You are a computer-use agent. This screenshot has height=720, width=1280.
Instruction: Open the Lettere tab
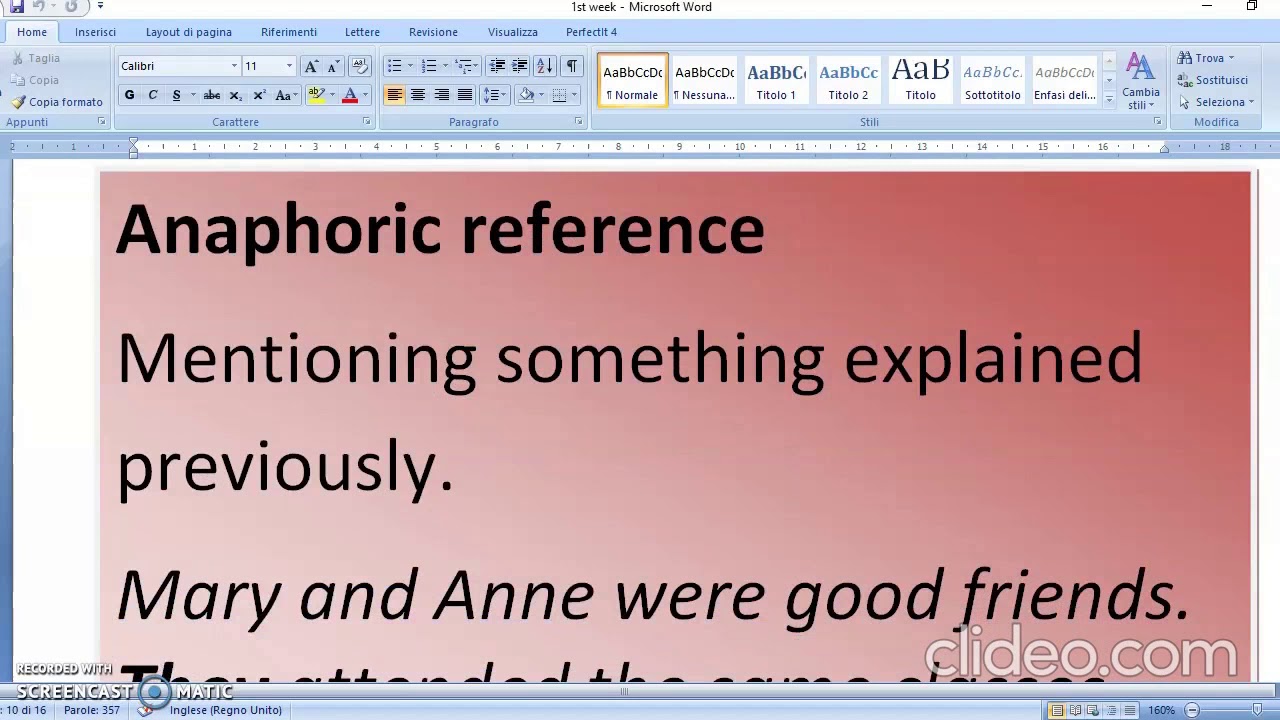[x=362, y=32]
